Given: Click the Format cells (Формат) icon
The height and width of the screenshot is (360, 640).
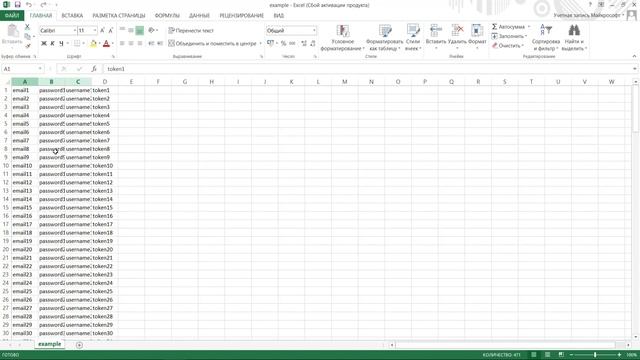Looking at the screenshot, I should (x=477, y=30).
